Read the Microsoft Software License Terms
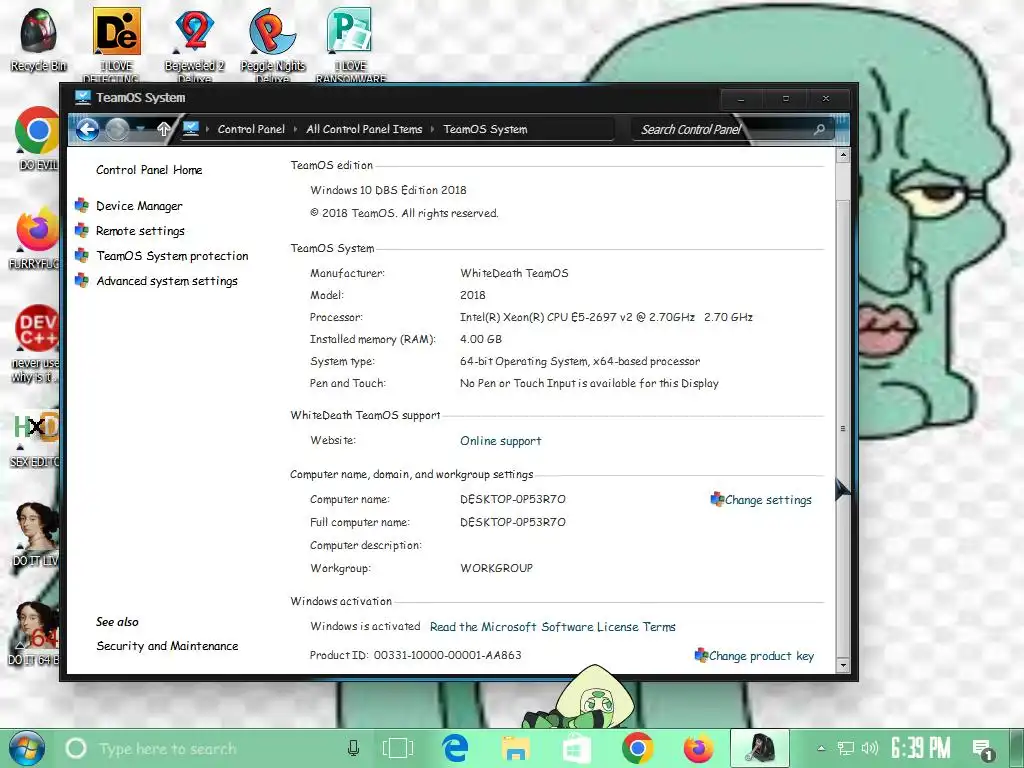 pyautogui.click(x=552, y=627)
